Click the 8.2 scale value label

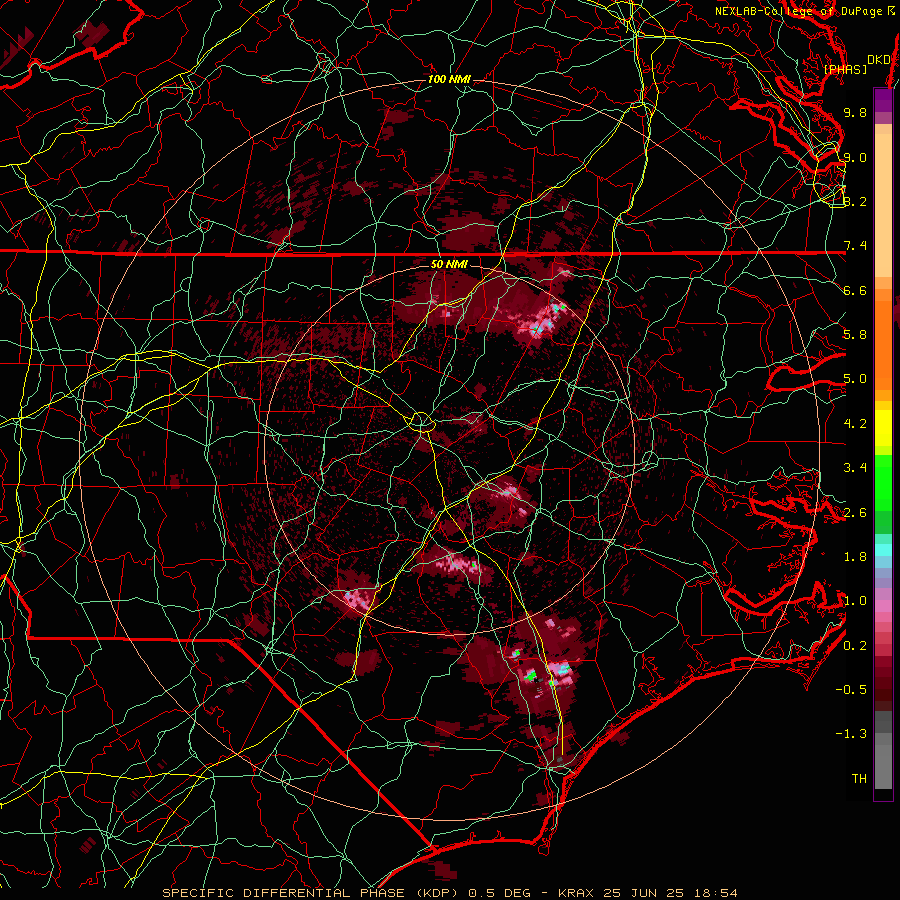click(x=855, y=201)
